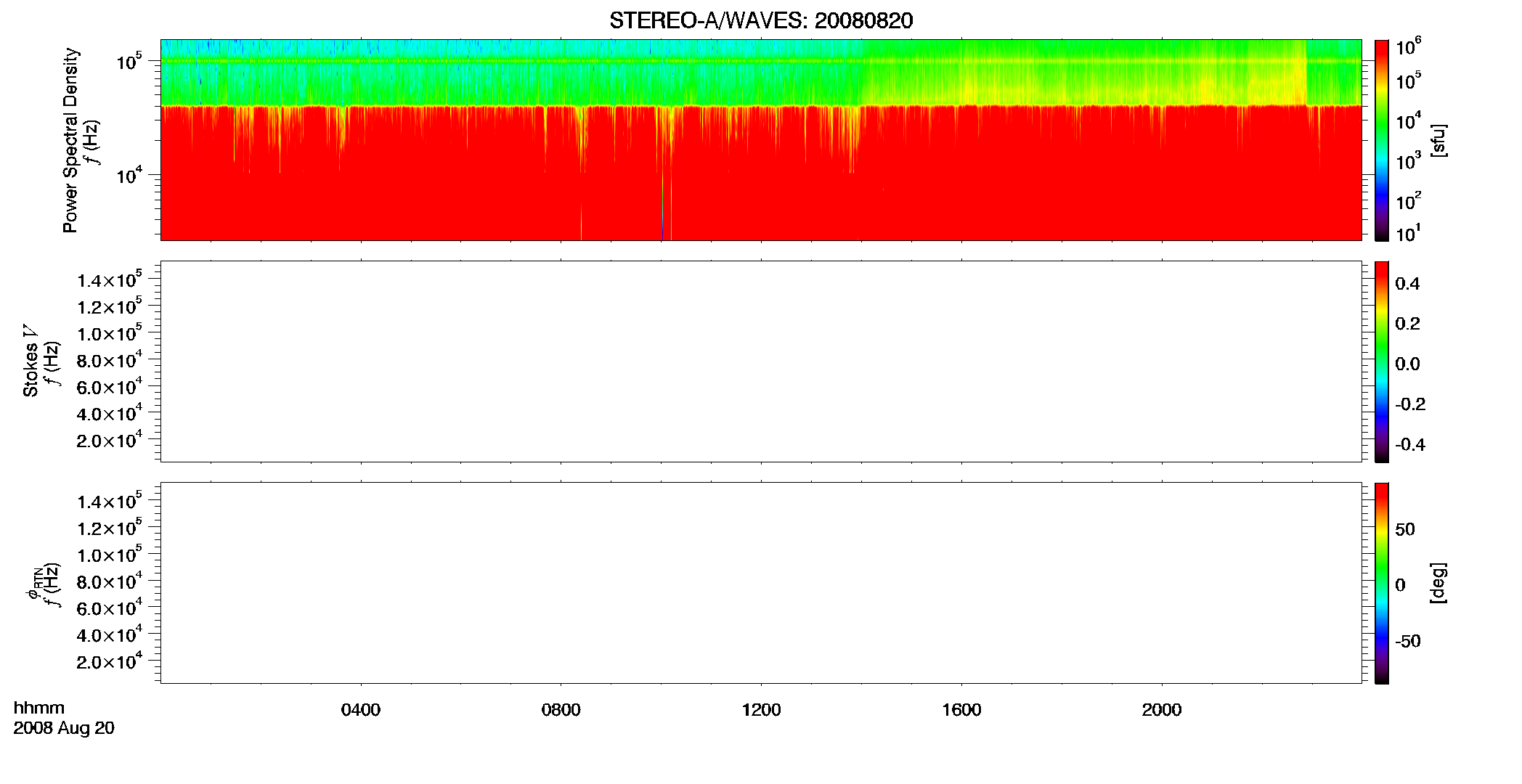Click the 1600 time axis label
The image size is (1522, 784).
[961, 710]
